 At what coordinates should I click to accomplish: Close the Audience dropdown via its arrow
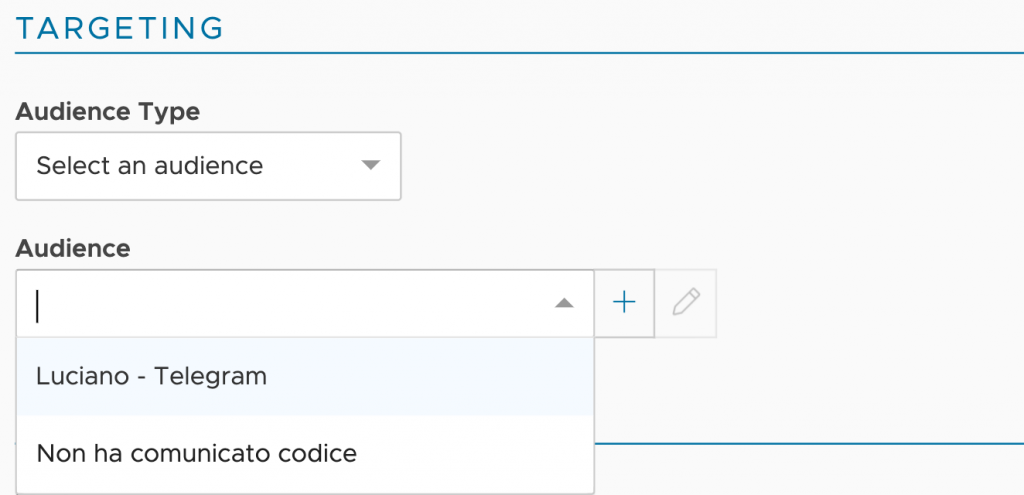coord(564,303)
